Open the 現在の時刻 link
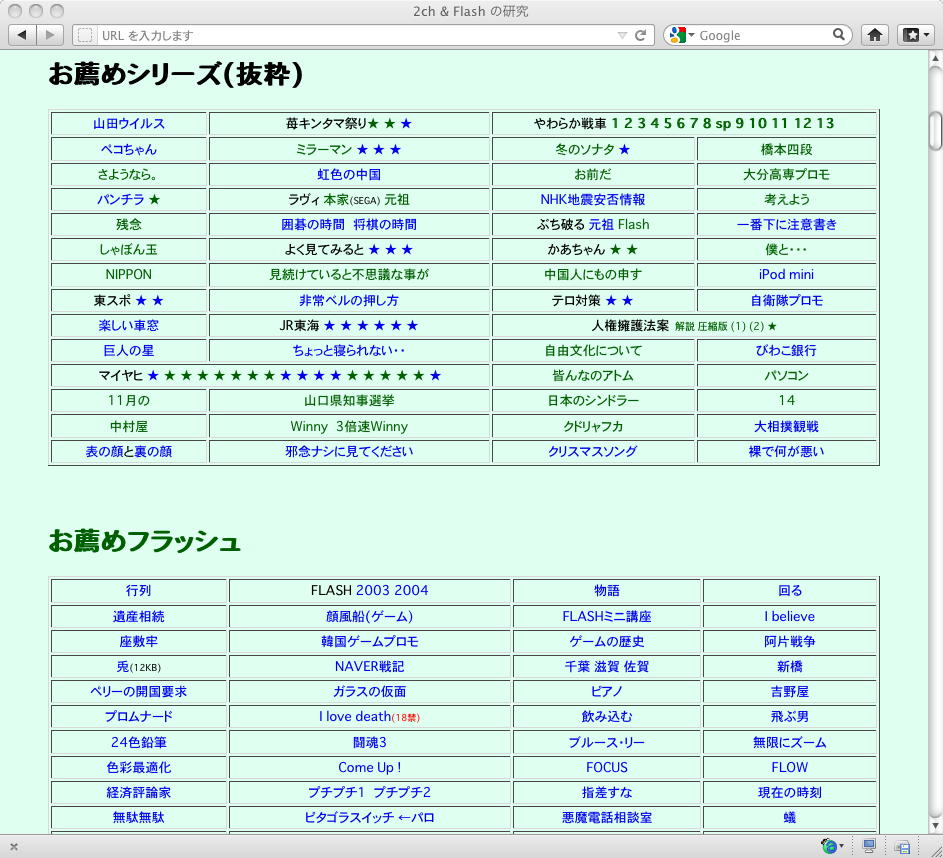The height and width of the screenshot is (858, 943). pyautogui.click(x=790, y=792)
